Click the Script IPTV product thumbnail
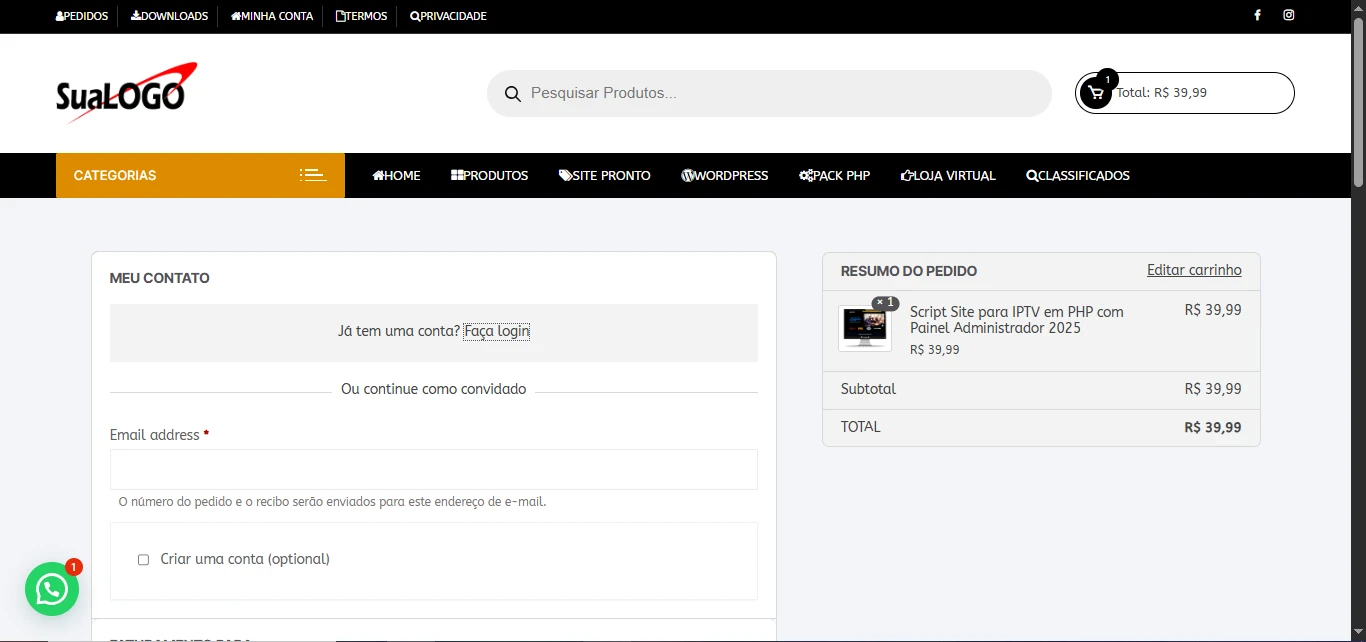 (864, 326)
